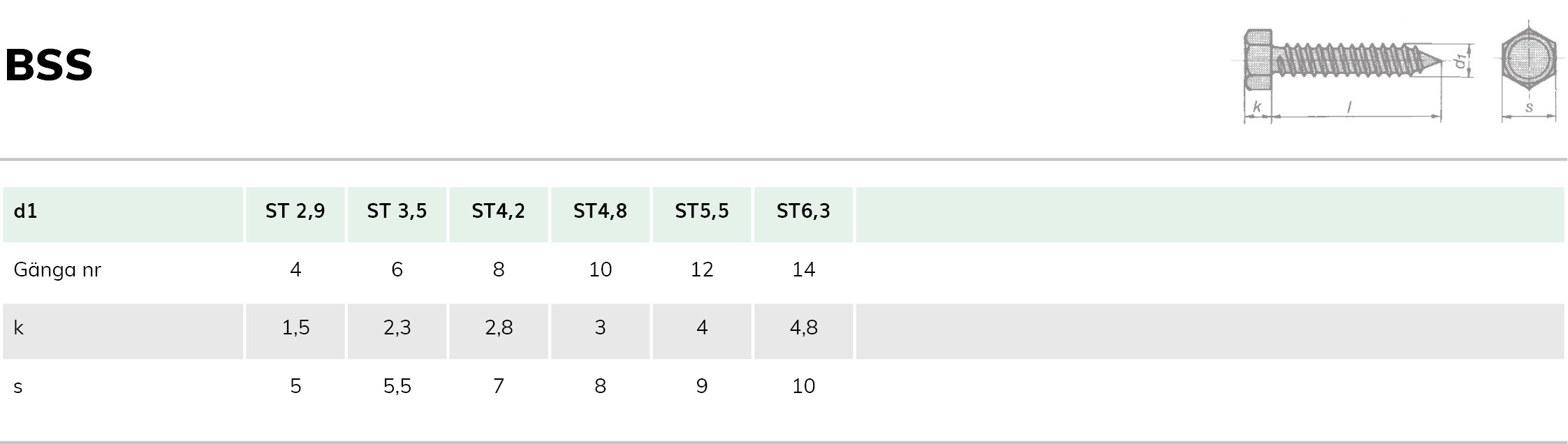
Task: Click k value 1,5 for ST 2,9
Action: point(296,327)
